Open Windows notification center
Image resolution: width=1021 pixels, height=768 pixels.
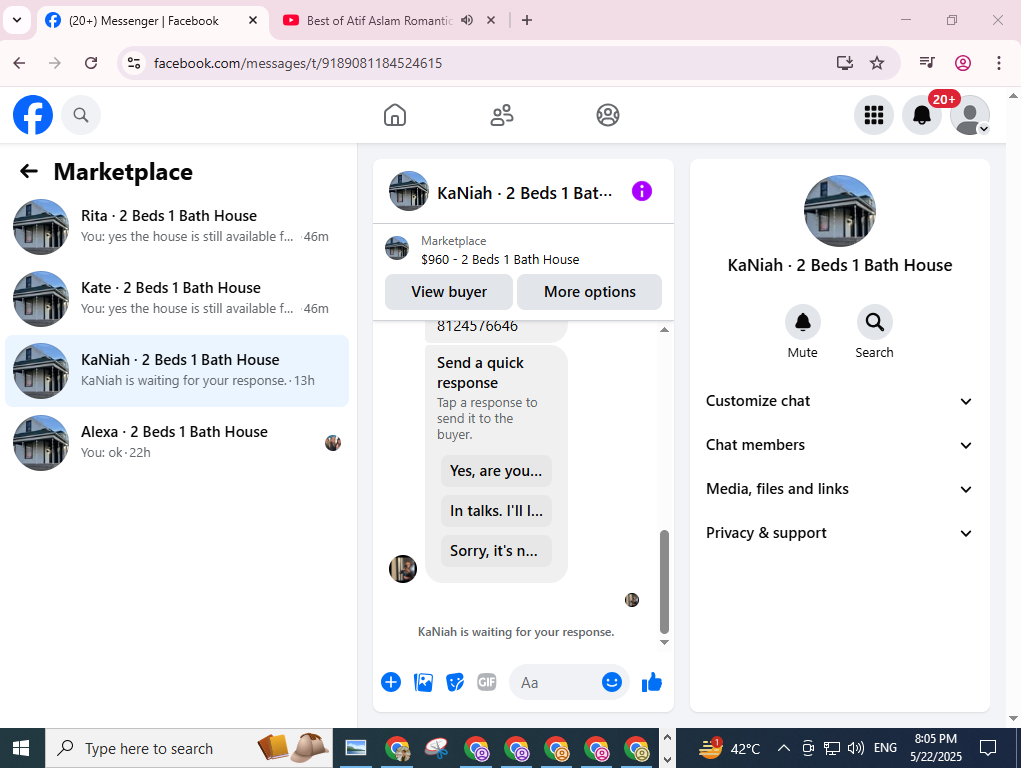click(988, 748)
